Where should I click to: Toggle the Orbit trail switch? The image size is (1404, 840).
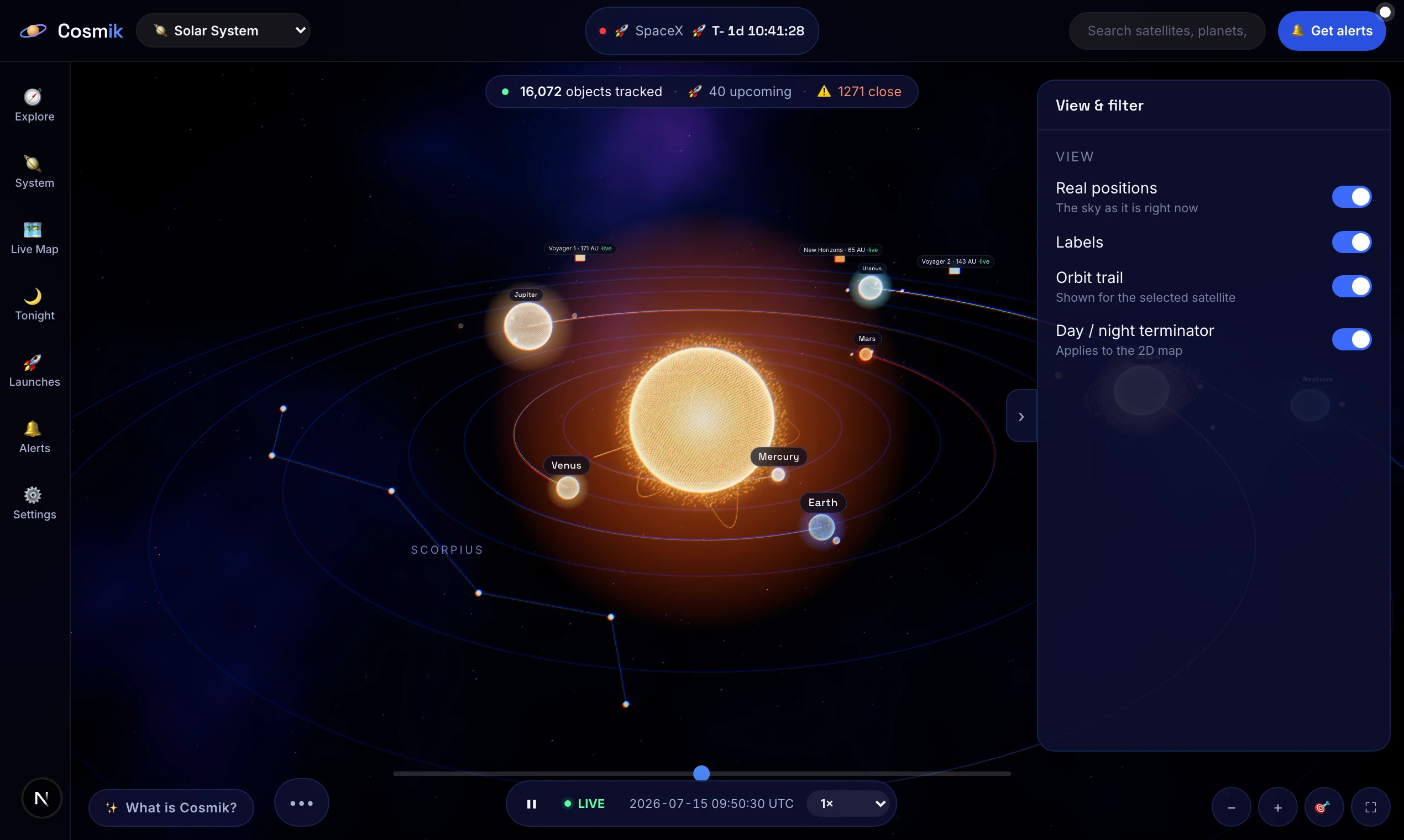(1351, 286)
